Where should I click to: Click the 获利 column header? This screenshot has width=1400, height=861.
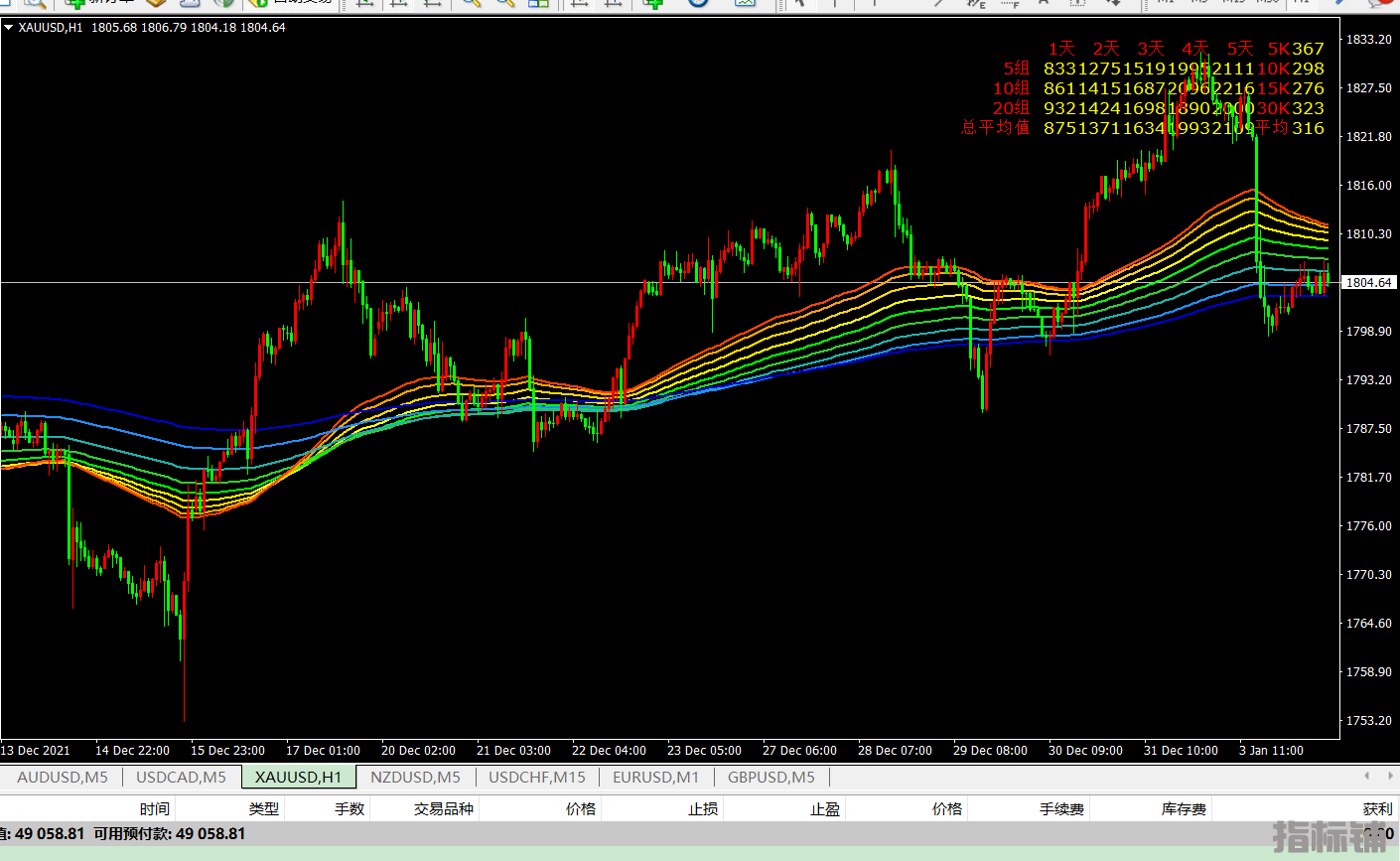[1377, 809]
